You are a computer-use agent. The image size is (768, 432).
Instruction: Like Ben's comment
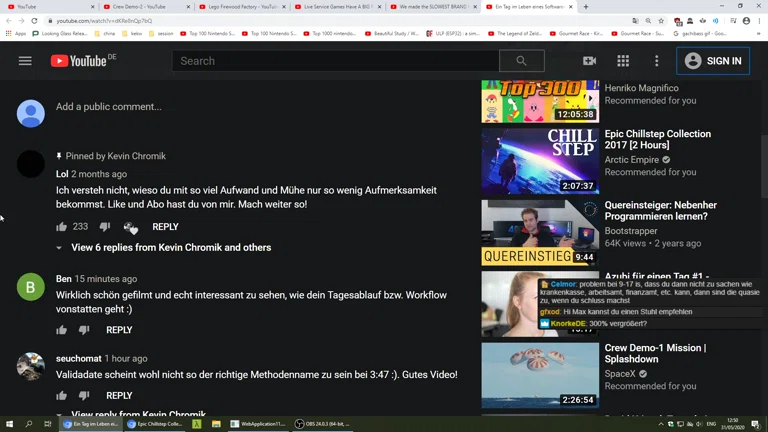point(61,330)
